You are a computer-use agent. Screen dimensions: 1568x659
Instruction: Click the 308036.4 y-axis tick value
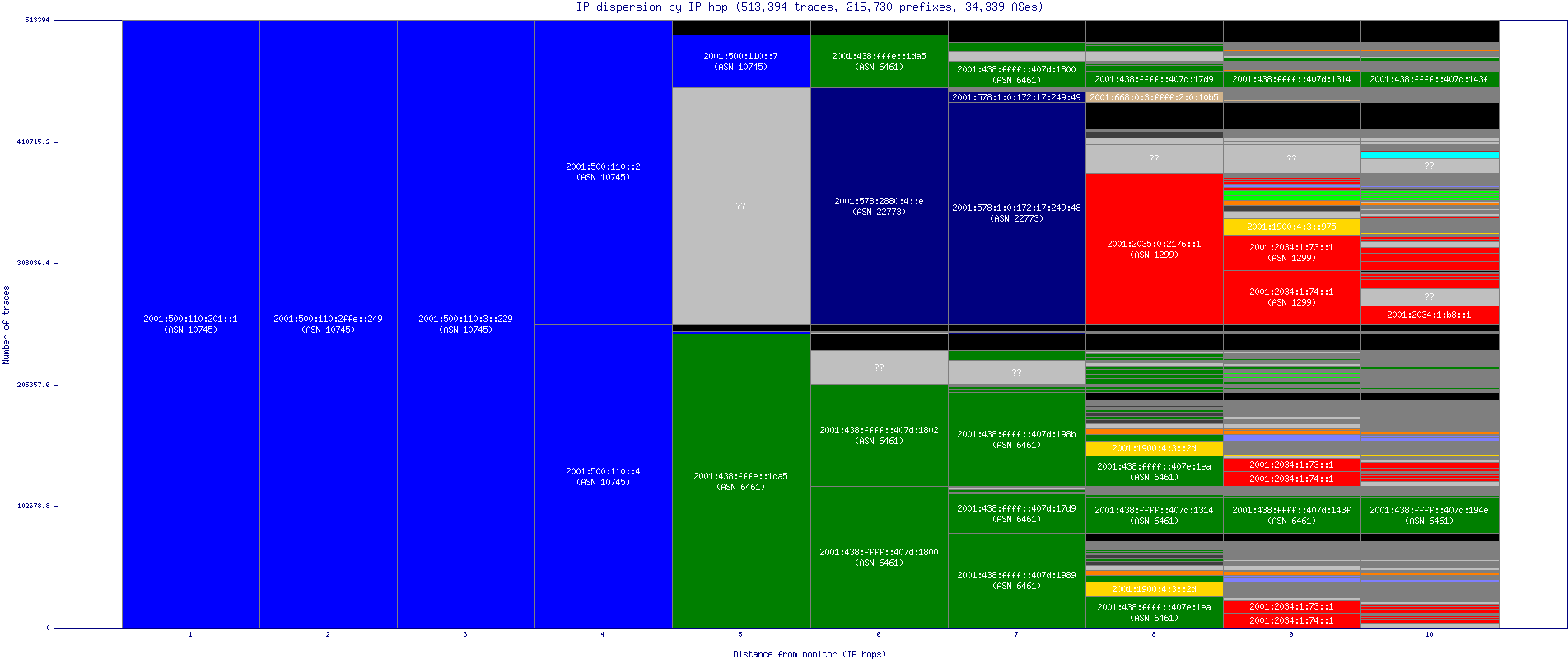pyautogui.click(x=34, y=263)
